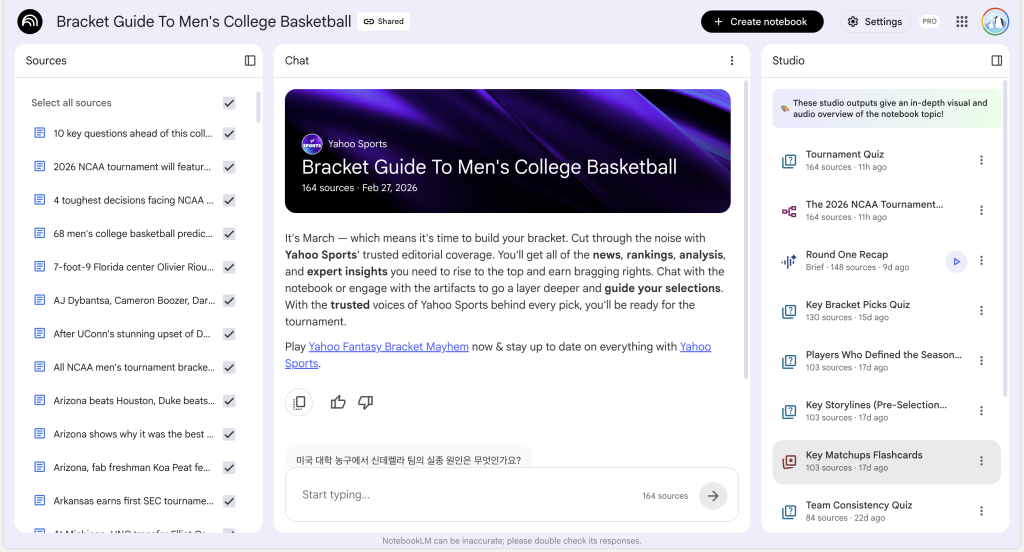Image resolution: width=1024 pixels, height=552 pixels.
Task: Play the Round One Recap audio
Action: pos(956,261)
